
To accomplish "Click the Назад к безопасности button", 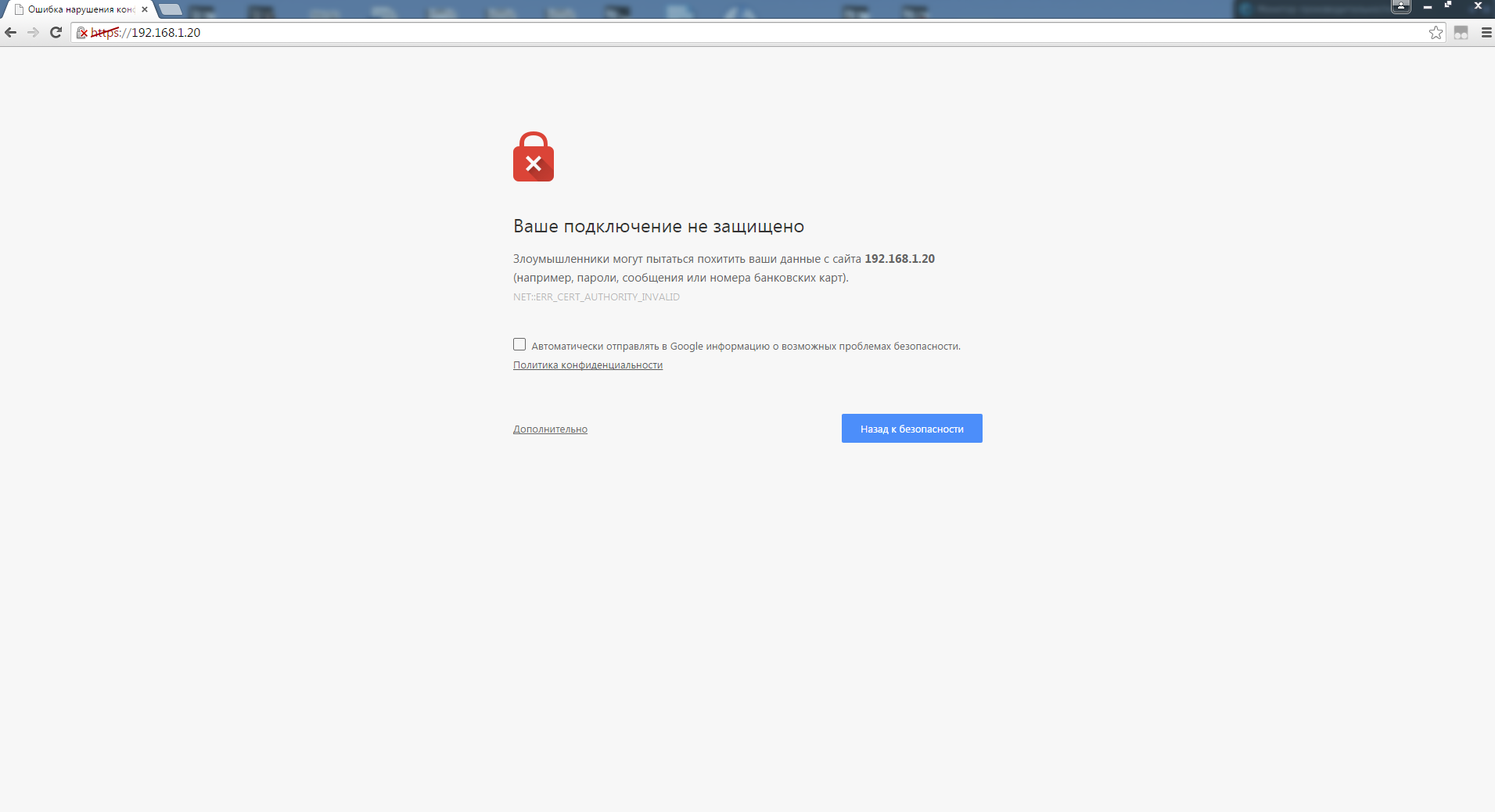I will tap(911, 429).
